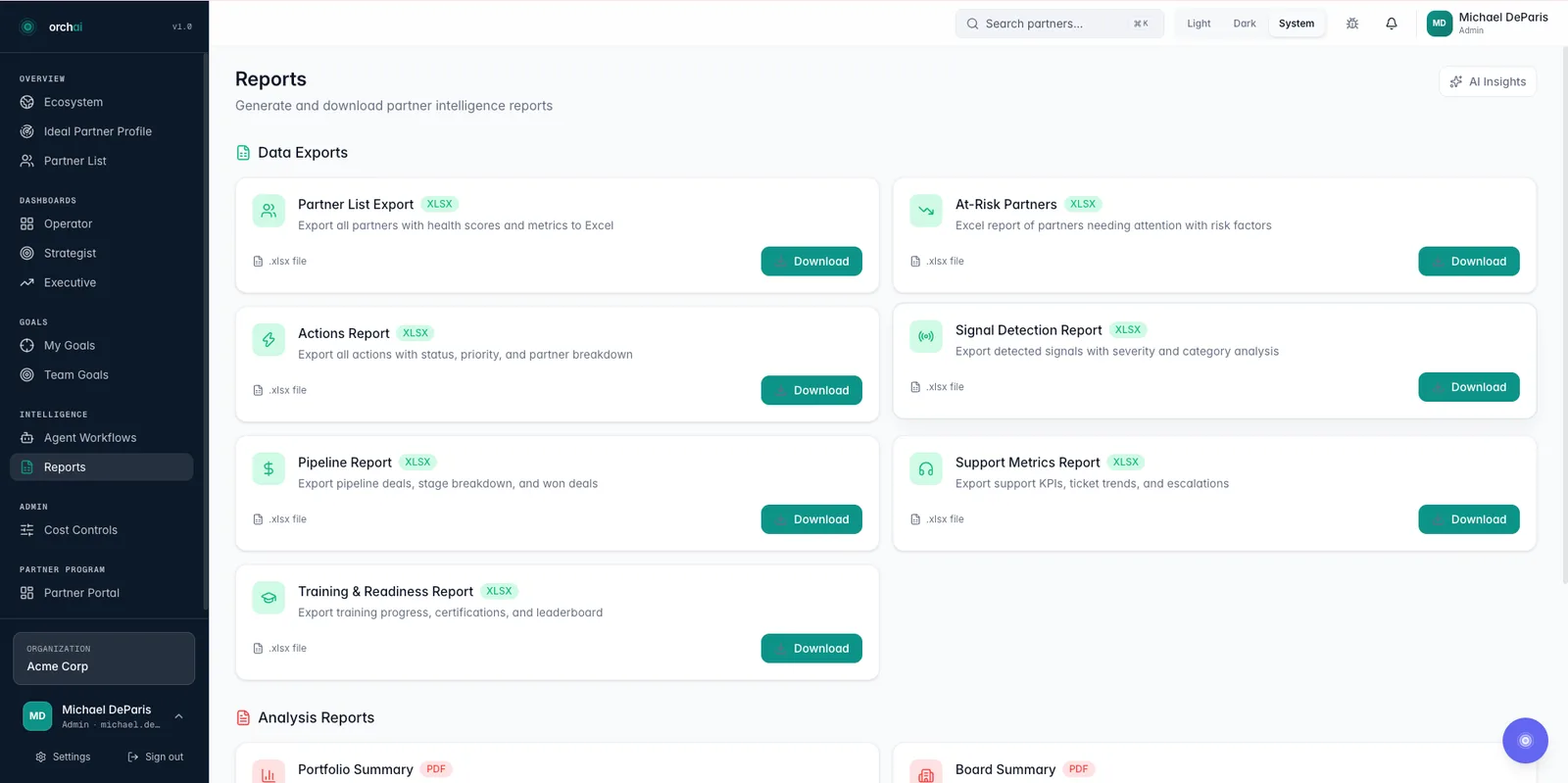
Task: Click the MD avatar in top bar
Action: pos(1440,24)
